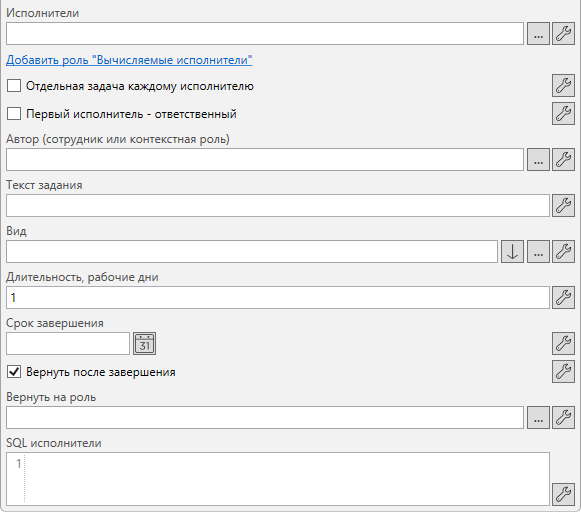Open ellipsis selector for Автор field

[x=538, y=160]
